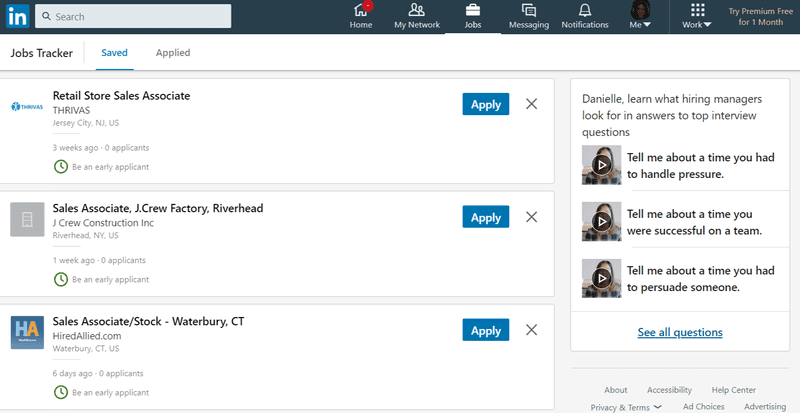This screenshot has height=413, width=800.
Task: Apply to Retail Store Sales Associate job
Action: (486, 104)
